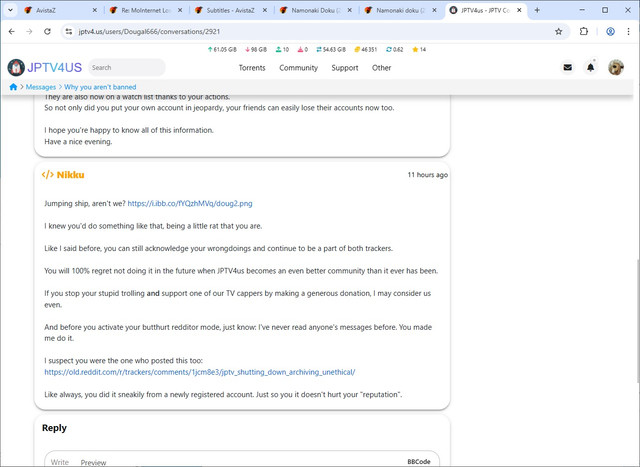
Task: Click the 54.63 GiB buffer stat
Action: 331,49
